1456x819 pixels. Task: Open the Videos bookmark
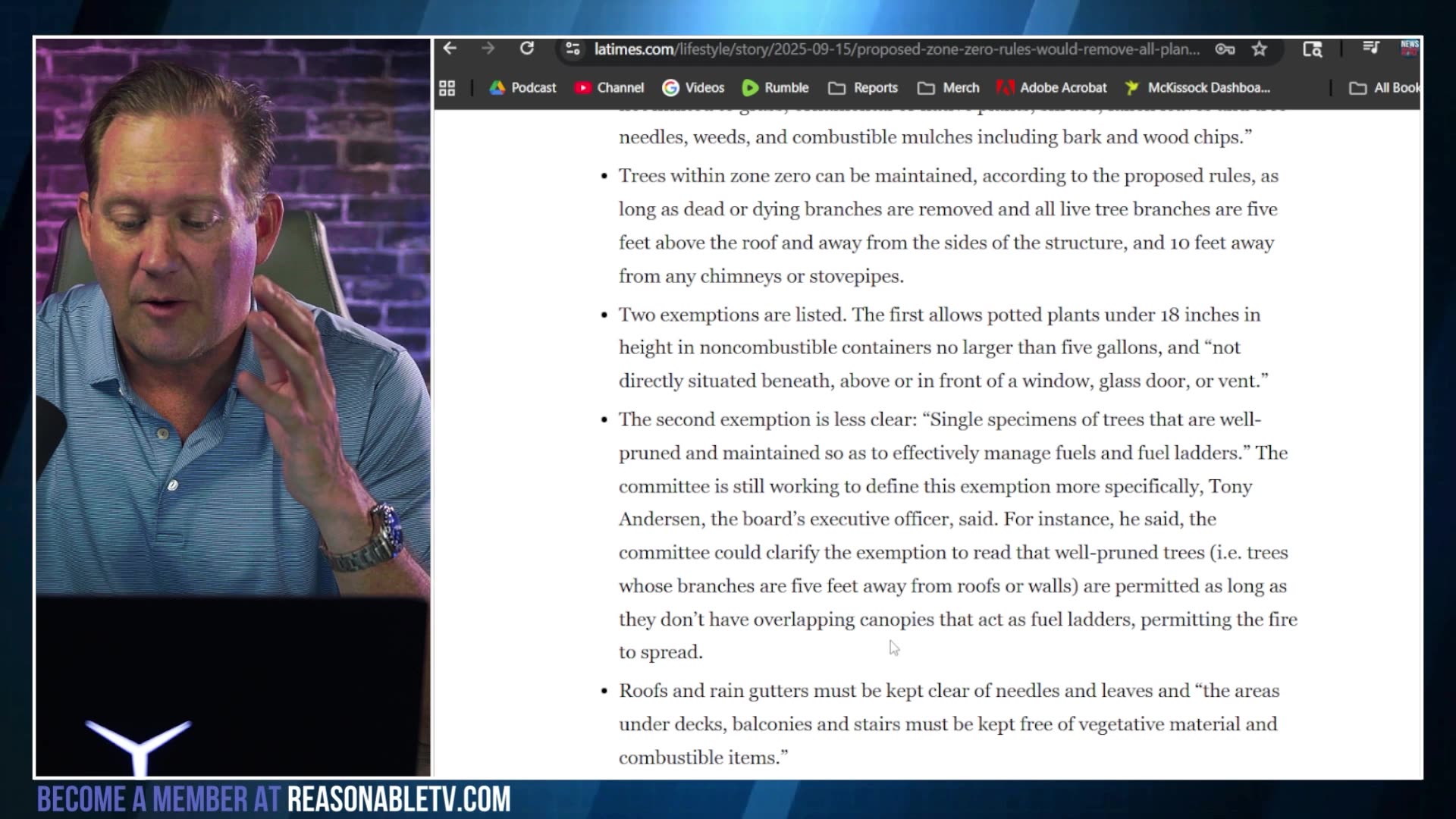tap(693, 88)
